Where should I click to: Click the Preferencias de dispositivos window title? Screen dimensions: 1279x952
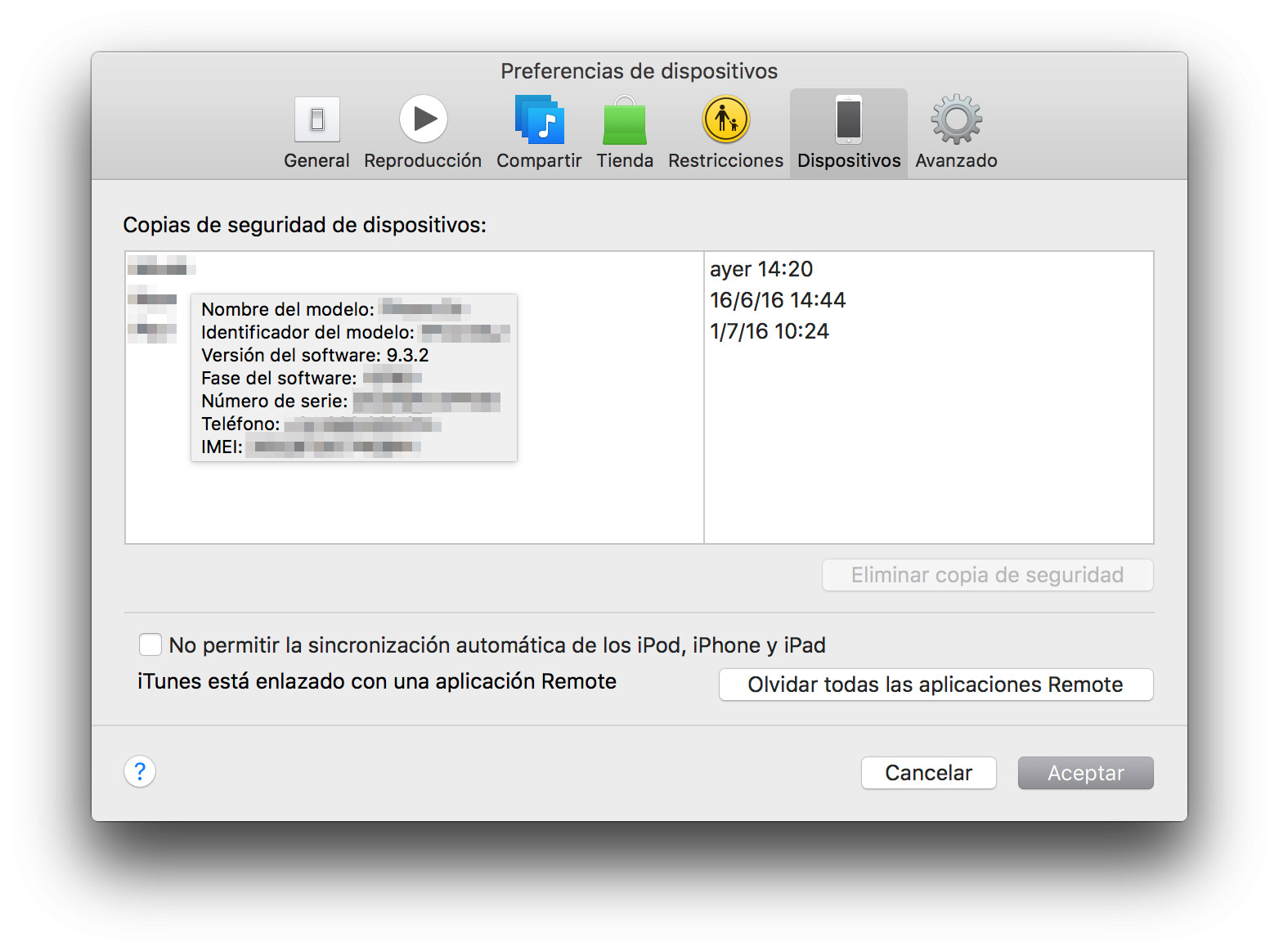coord(639,71)
